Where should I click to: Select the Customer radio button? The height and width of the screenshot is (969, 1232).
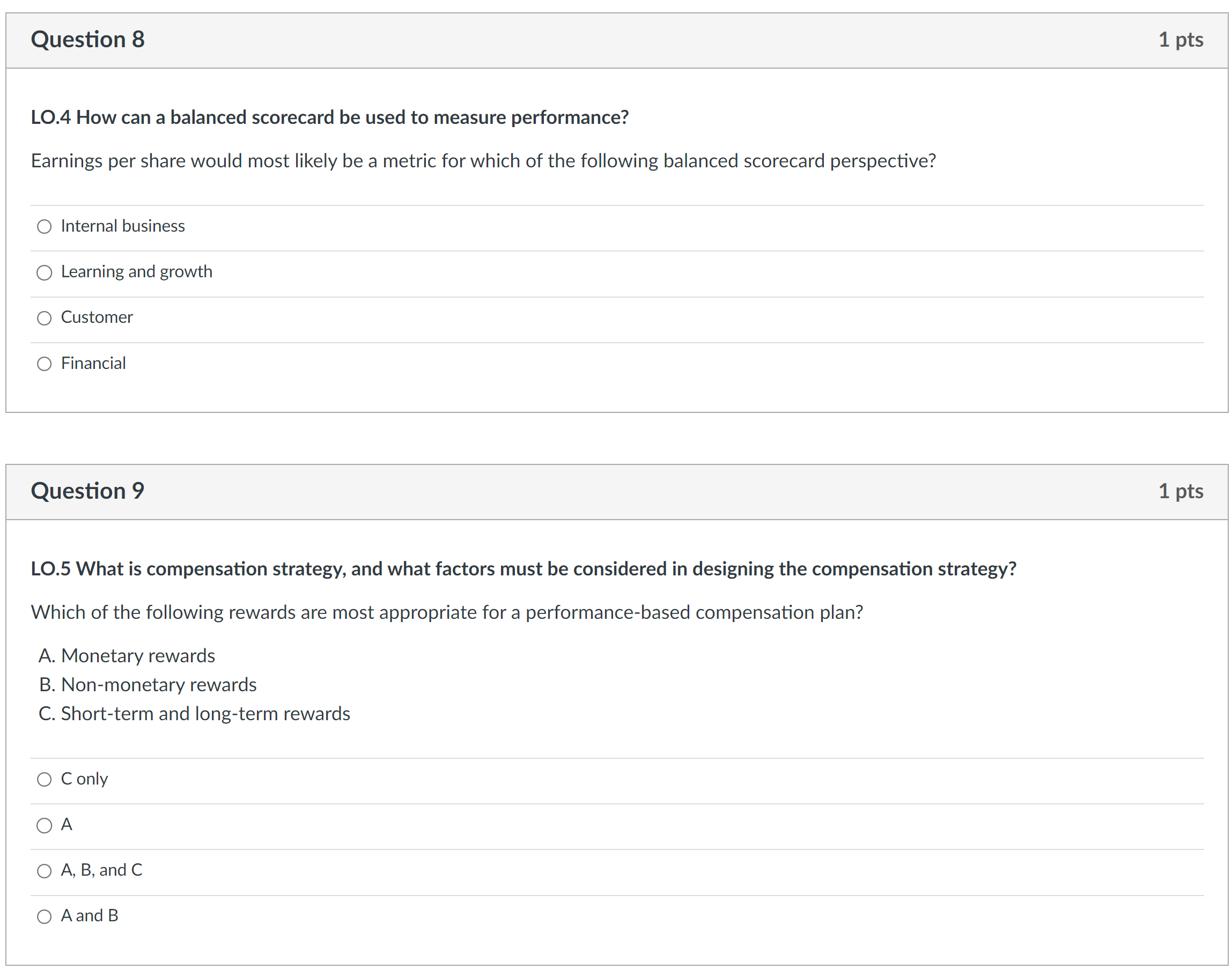pos(45,319)
